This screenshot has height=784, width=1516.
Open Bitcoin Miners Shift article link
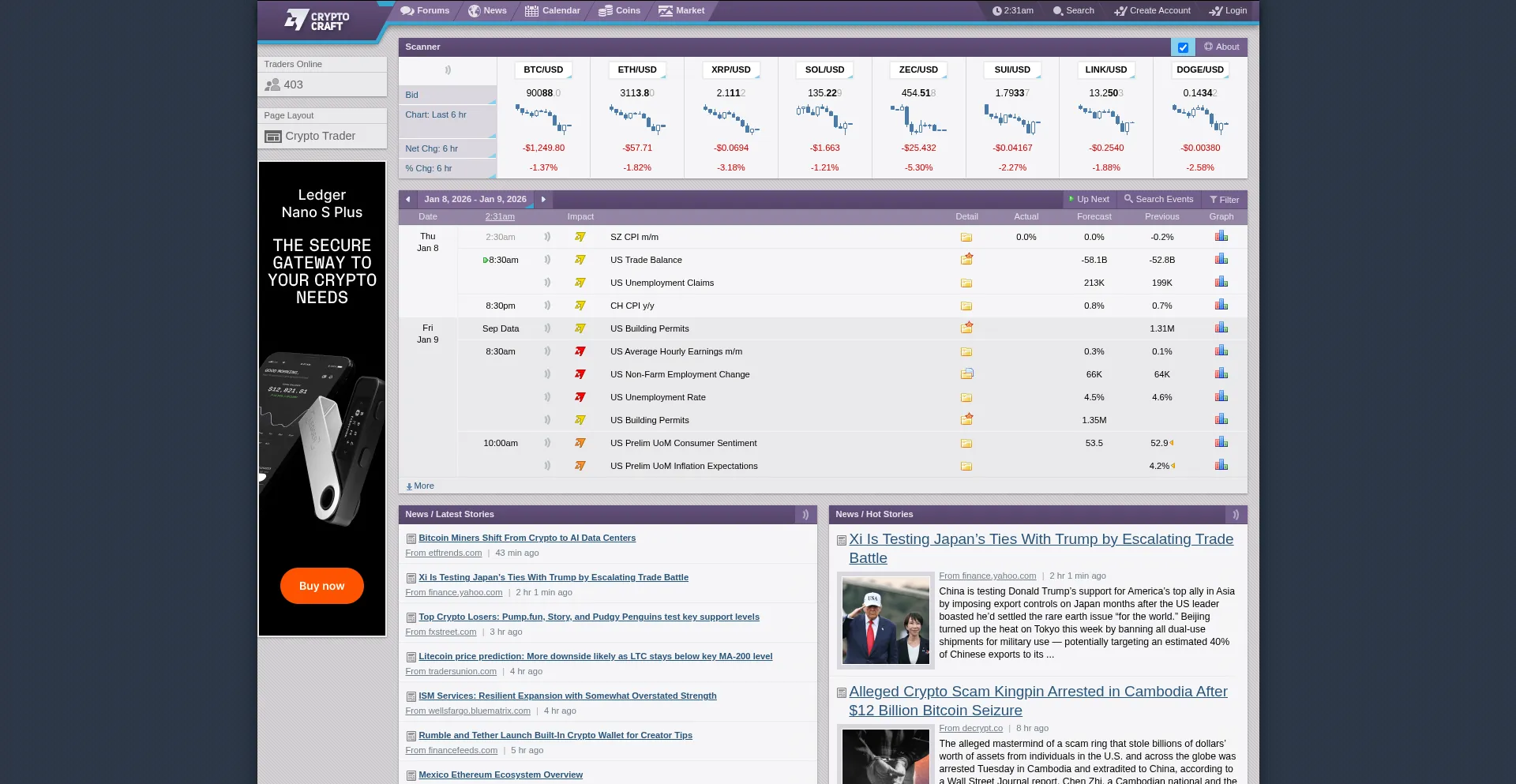coord(527,538)
